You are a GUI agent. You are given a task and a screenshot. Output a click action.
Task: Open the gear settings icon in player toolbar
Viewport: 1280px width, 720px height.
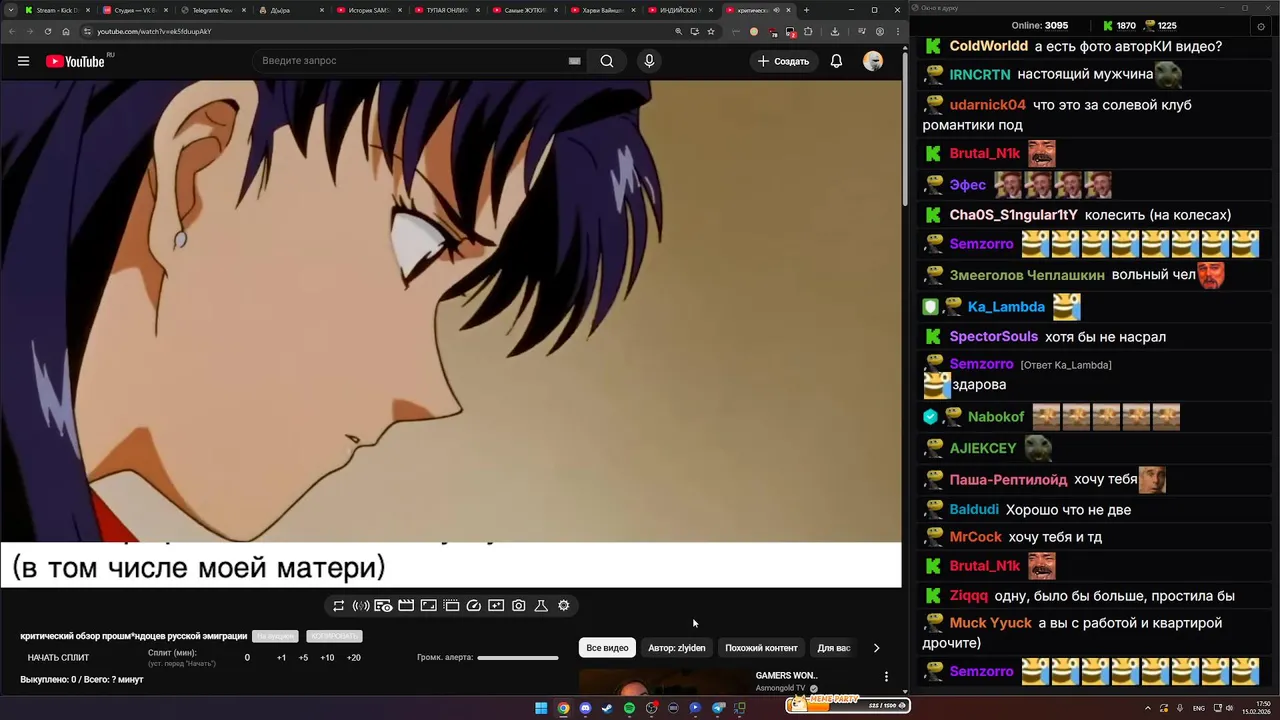(x=564, y=606)
